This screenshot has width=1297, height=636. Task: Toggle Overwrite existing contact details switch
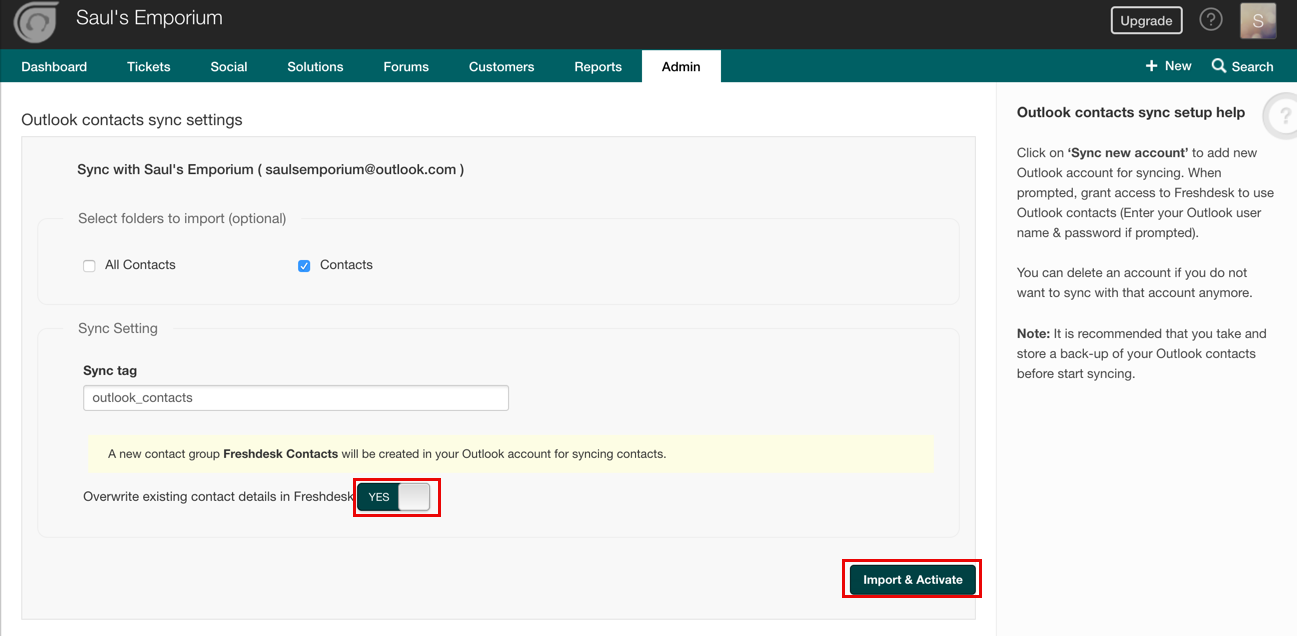(394, 497)
